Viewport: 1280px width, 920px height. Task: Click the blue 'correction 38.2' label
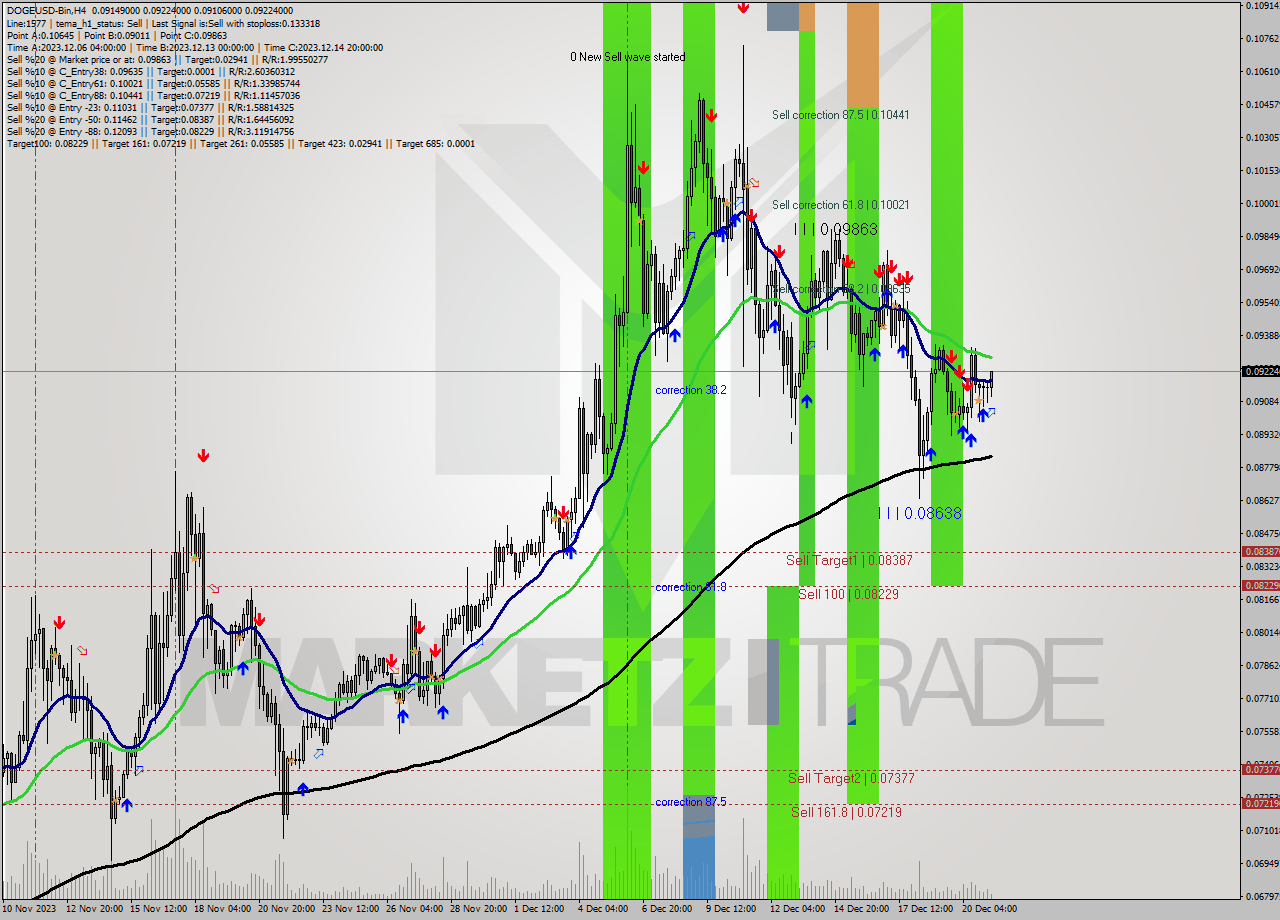[x=691, y=390]
